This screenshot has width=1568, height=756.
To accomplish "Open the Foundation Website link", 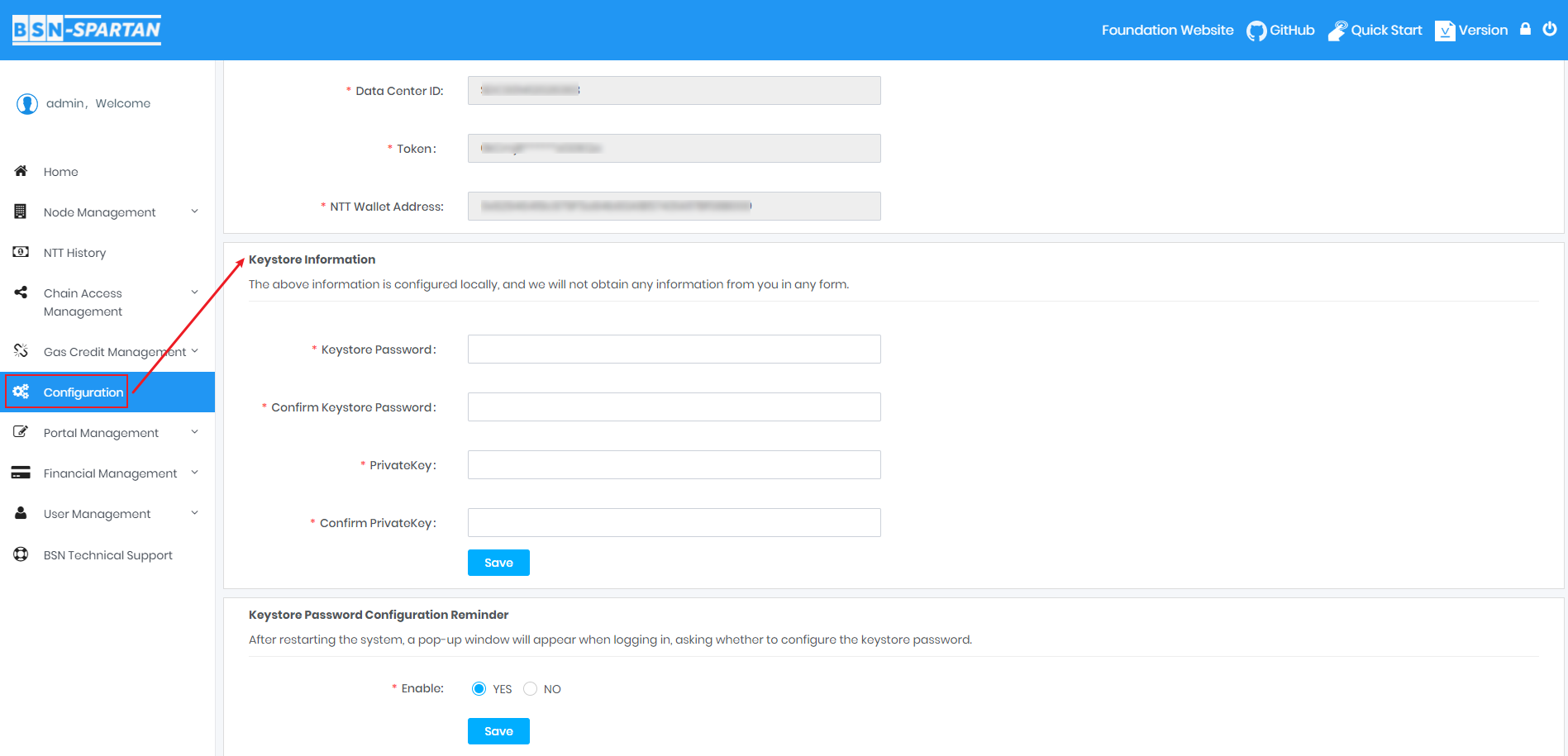I will pyautogui.click(x=1167, y=31).
